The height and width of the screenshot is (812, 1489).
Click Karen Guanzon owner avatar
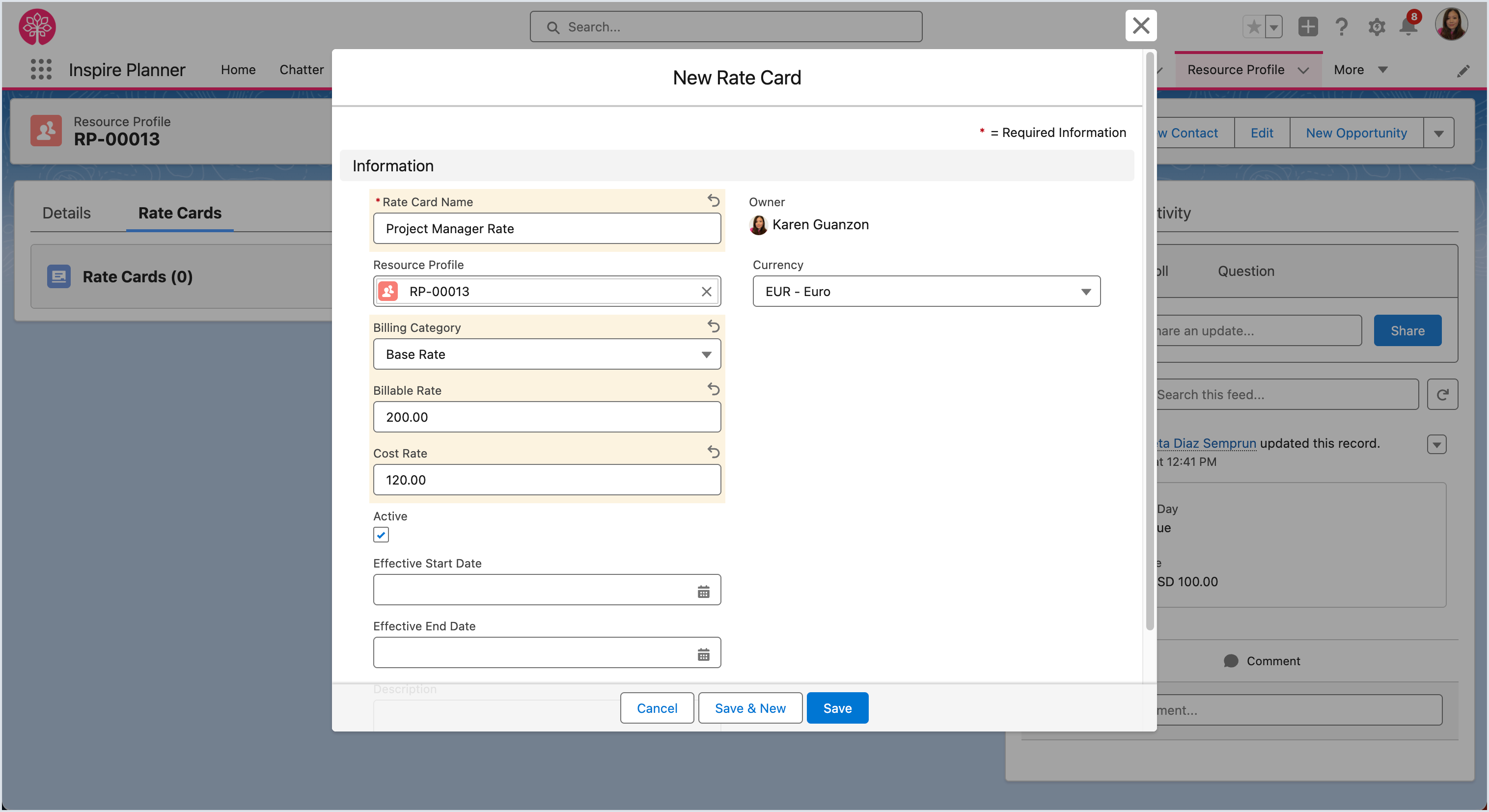pyautogui.click(x=758, y=225)
